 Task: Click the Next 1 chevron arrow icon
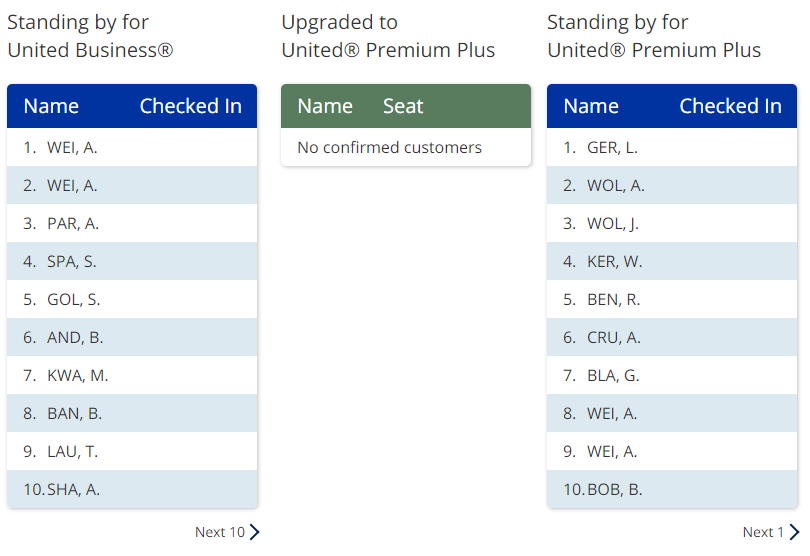coord(794,532)
